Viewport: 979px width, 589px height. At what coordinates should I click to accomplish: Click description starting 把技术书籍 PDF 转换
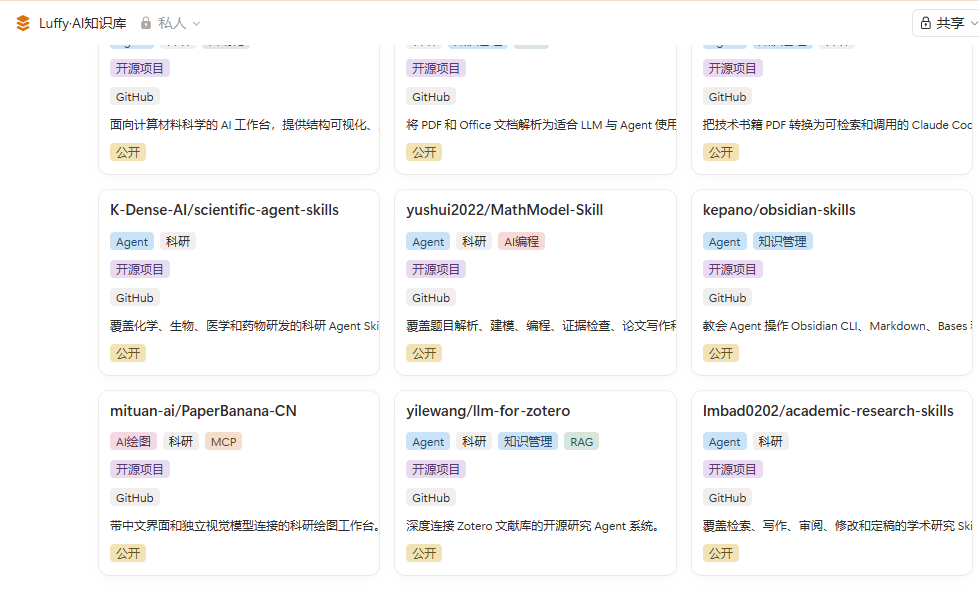click(x=837, y=125)
